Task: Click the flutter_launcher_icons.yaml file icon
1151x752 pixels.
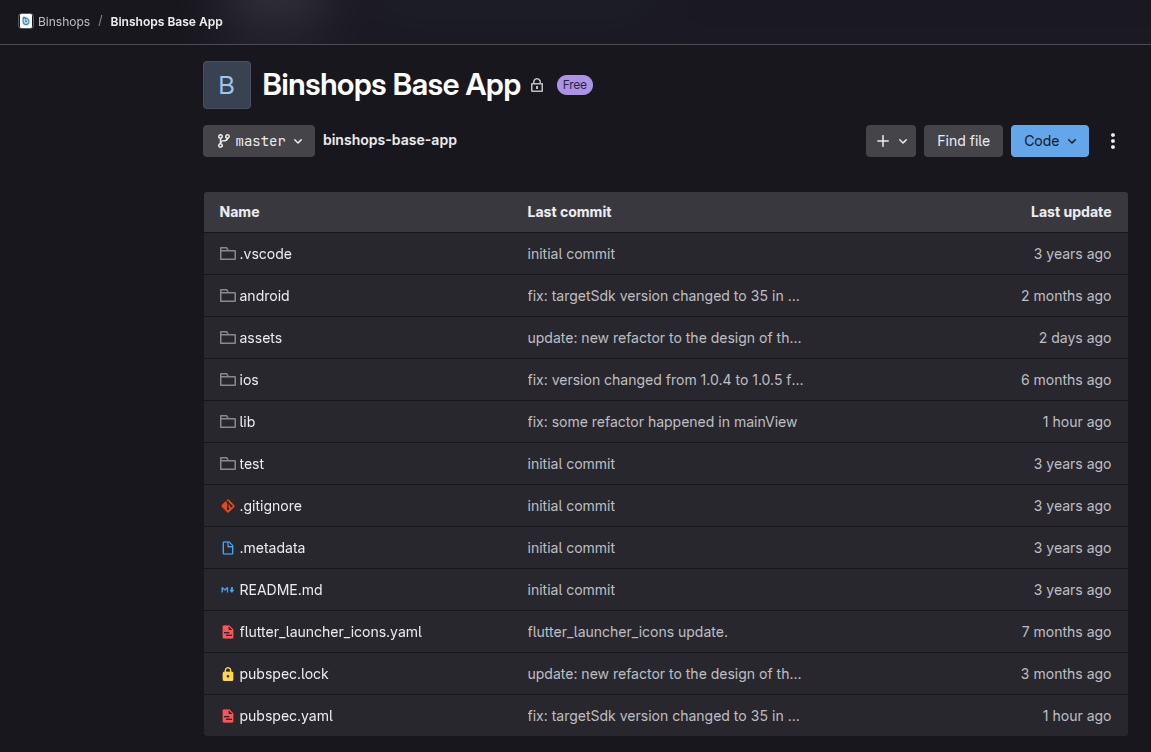Action: (x=227, y=632)
